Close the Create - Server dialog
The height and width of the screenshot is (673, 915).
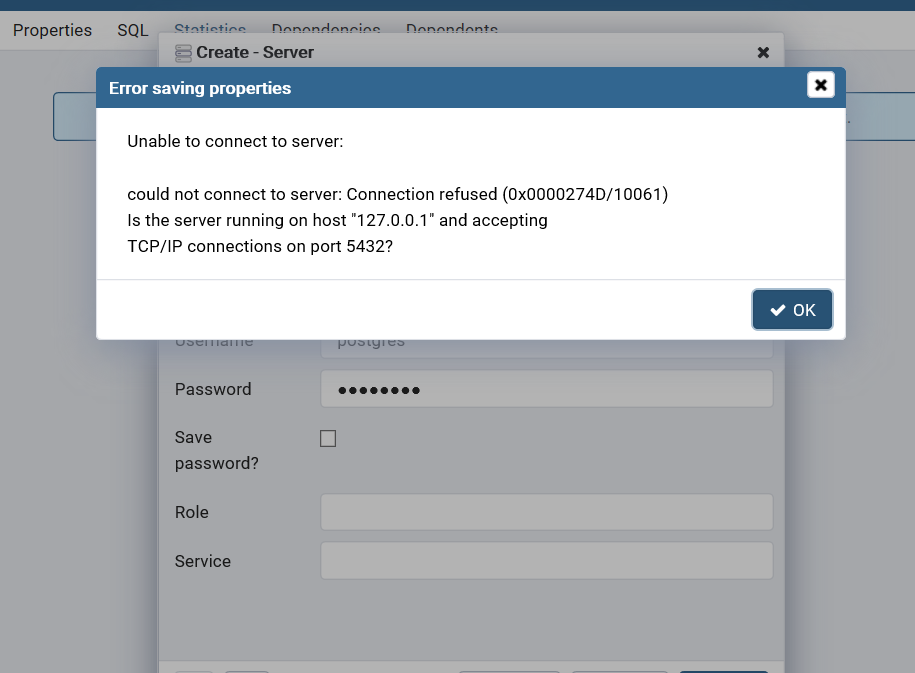763,53
